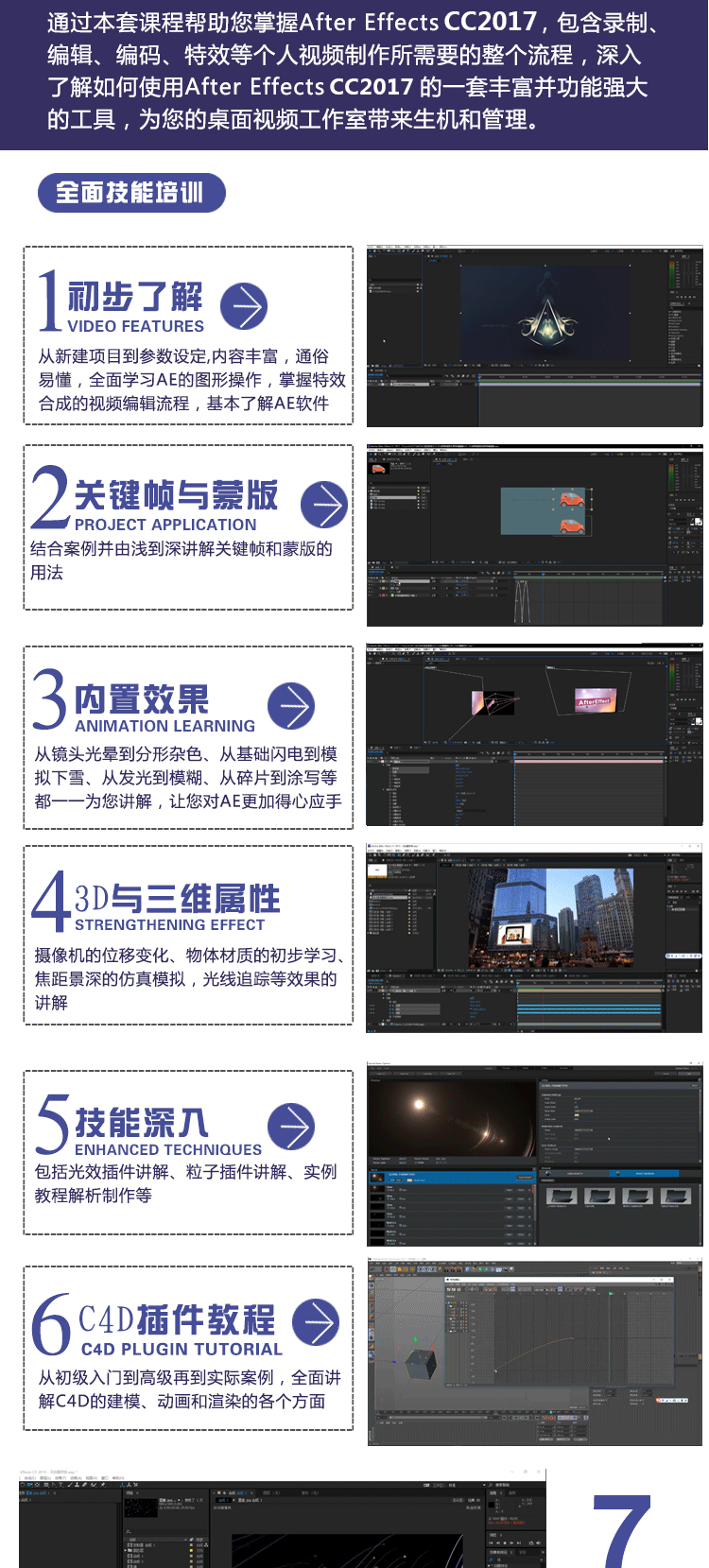Click the description starting 从初级入门到高级
The height and width of the screenshot is (1568, 709).
190,1389
